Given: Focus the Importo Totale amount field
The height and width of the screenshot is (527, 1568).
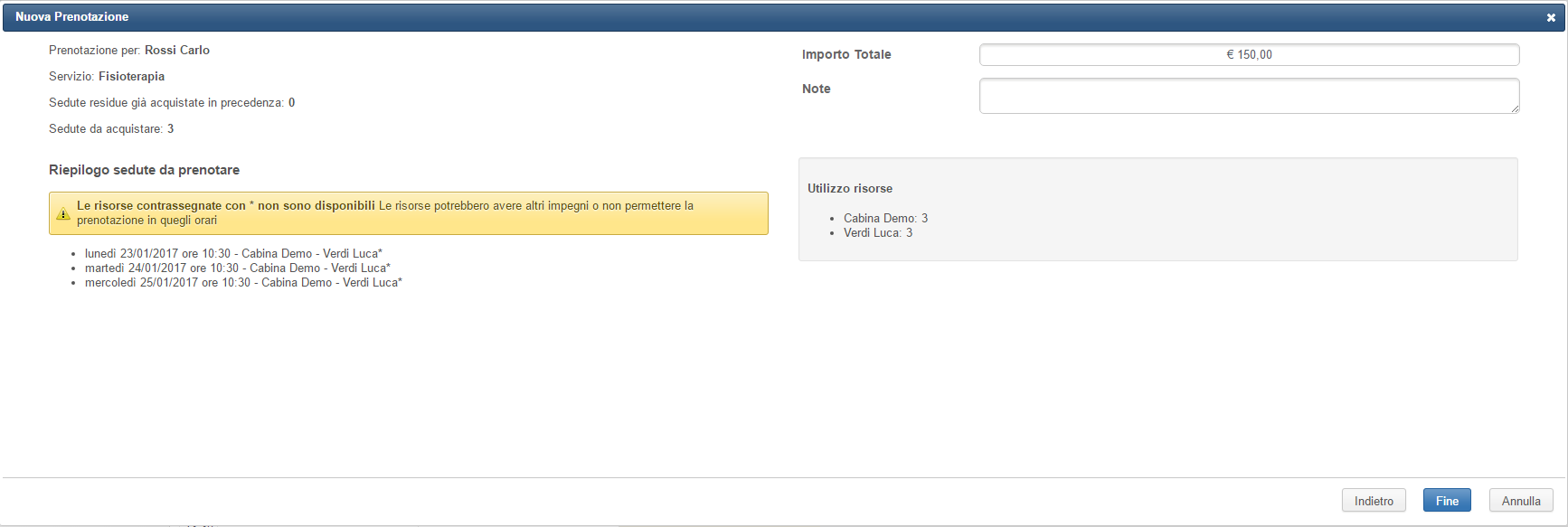Looking at the screenshot, I should click(x=1249, y=54).
